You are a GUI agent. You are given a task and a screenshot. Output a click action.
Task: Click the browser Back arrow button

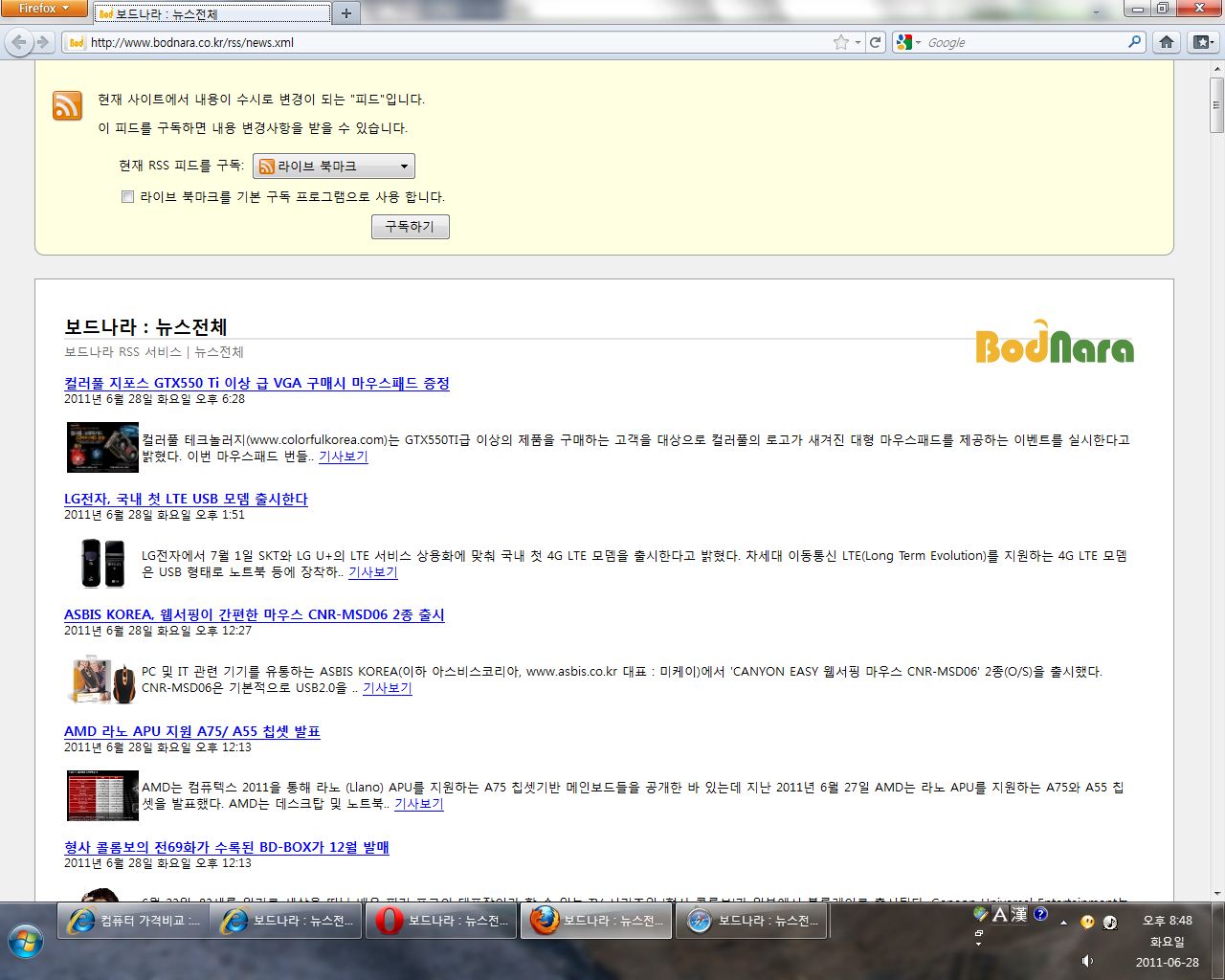(x=19, y=42)
